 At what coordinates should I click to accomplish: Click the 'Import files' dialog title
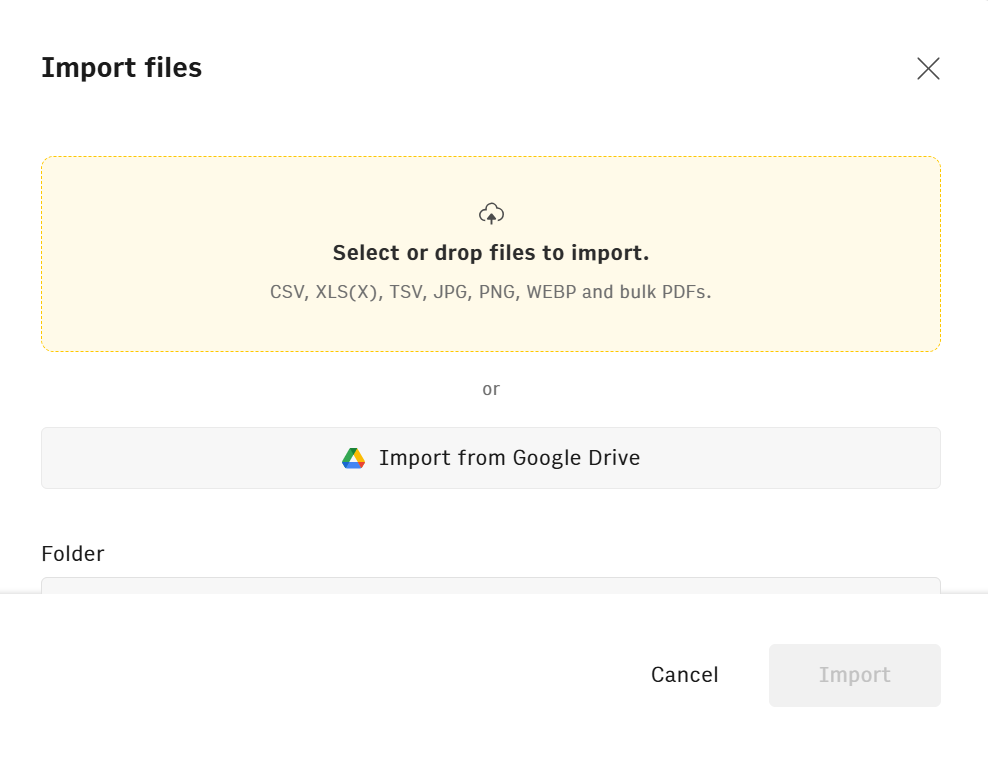pyautogui.click(x=121, y=68)
